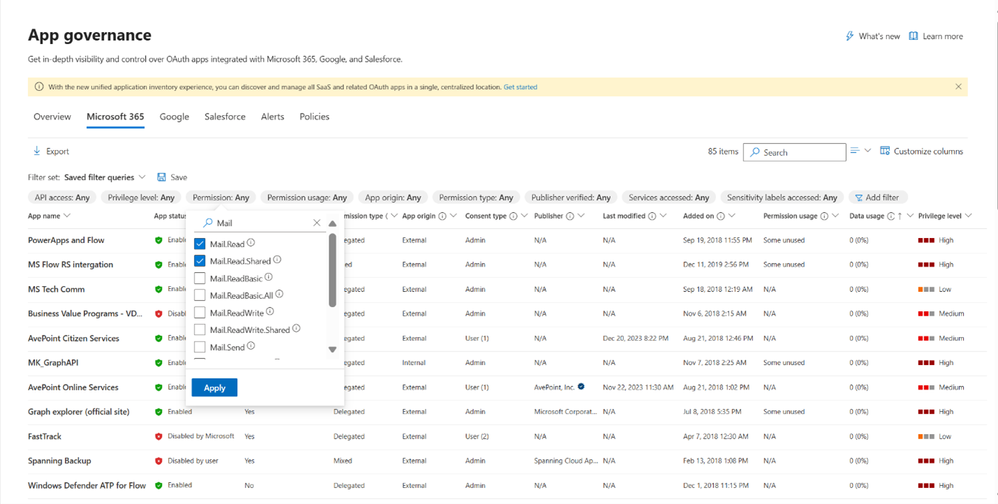Click the Learn more book icon
The image size is (998, 504).
[913, 36]
